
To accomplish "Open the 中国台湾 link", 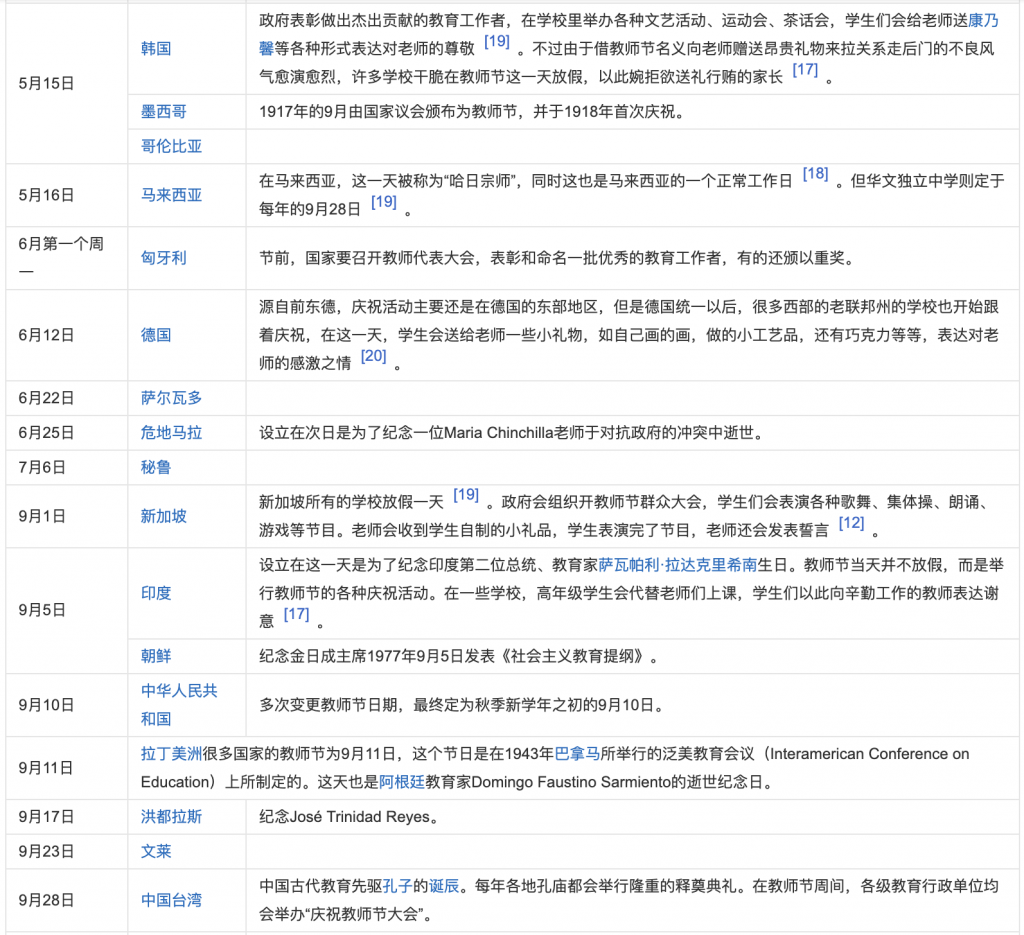I will [x=171, y=900].
